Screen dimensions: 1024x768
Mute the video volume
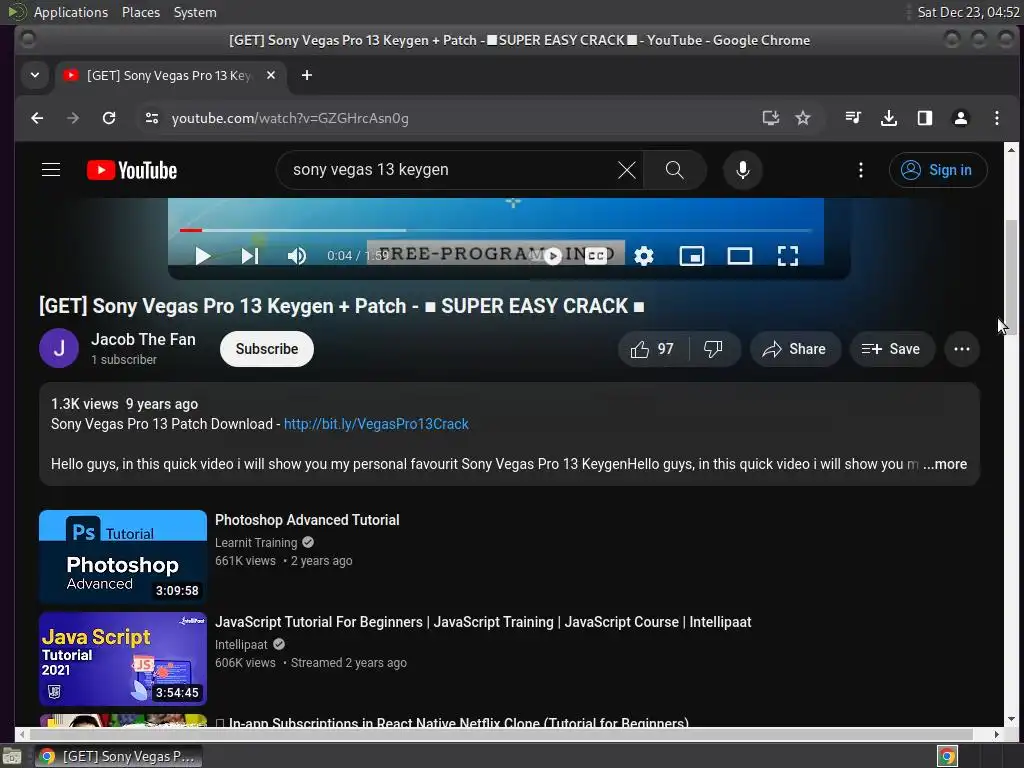[296, 256]
